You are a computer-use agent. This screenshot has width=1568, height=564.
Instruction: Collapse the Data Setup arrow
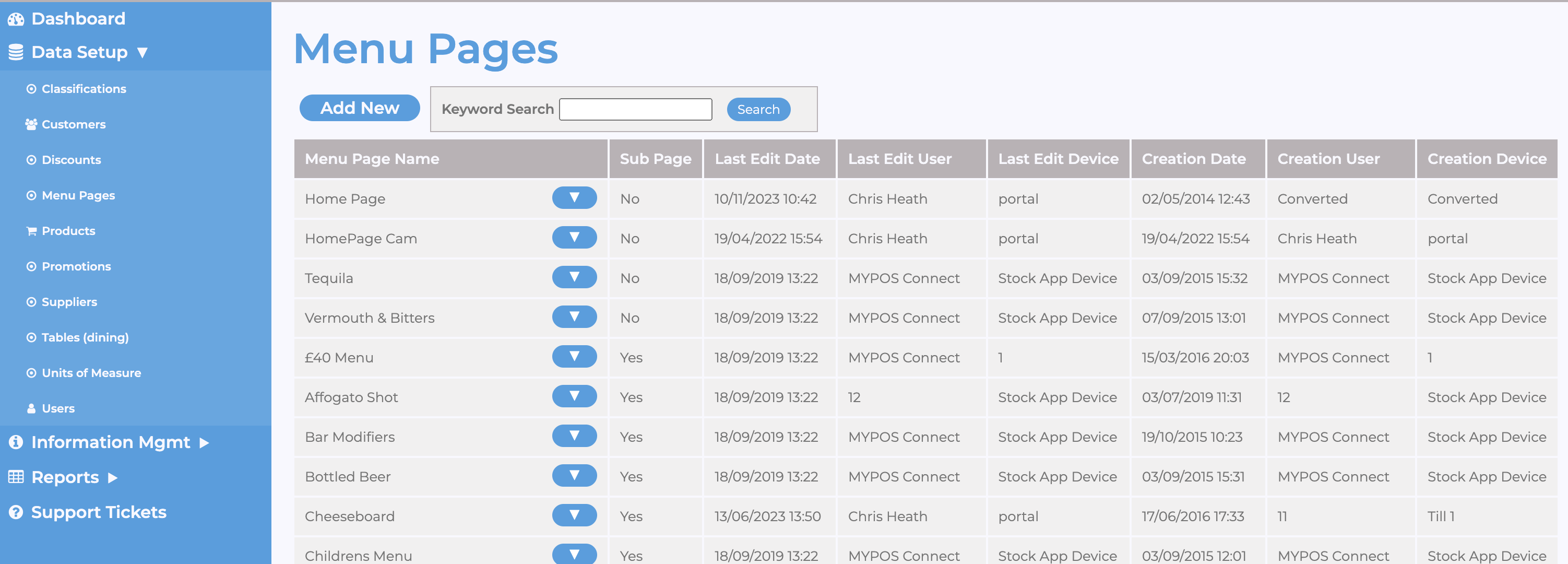click(x=142, y=53)
